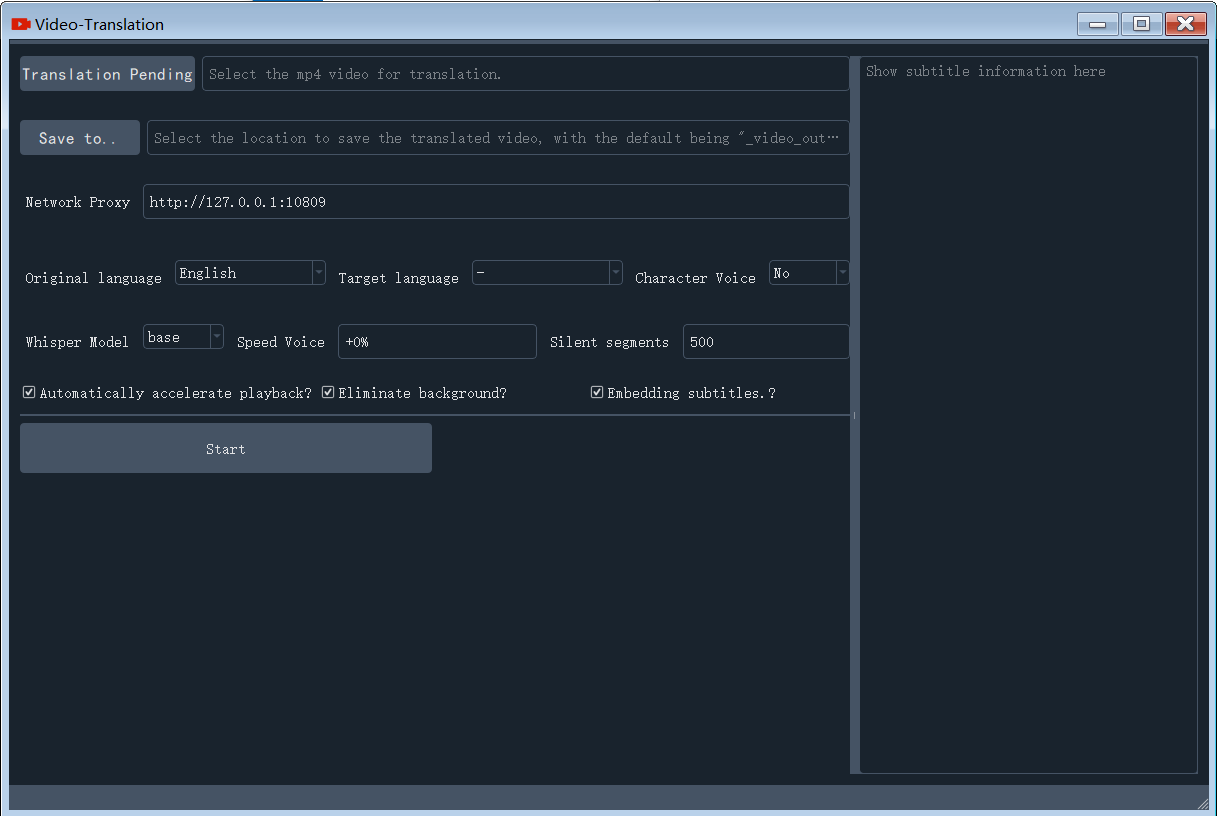Click the Whisper Model label
The image size is (1217, 816).
(77, 342)
